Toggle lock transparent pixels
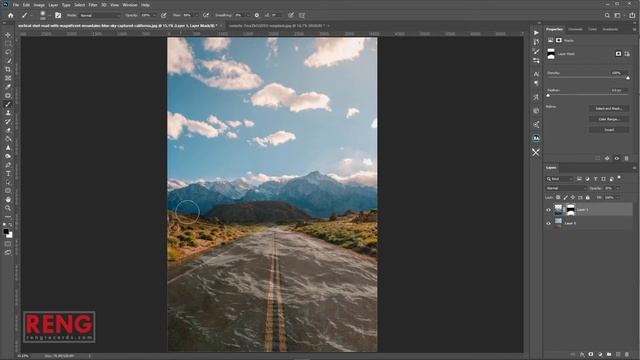 click(x=558, y=198)
